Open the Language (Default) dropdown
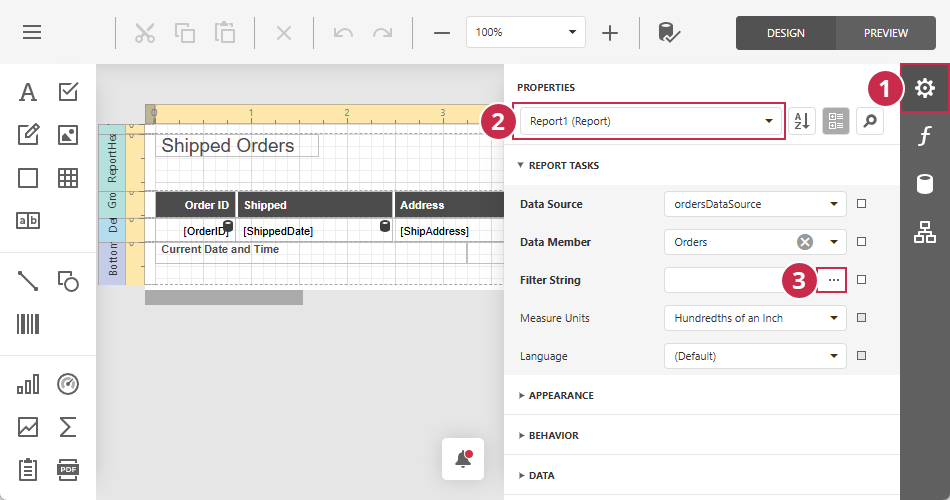 pyautogui.click(x=755, y=356)
